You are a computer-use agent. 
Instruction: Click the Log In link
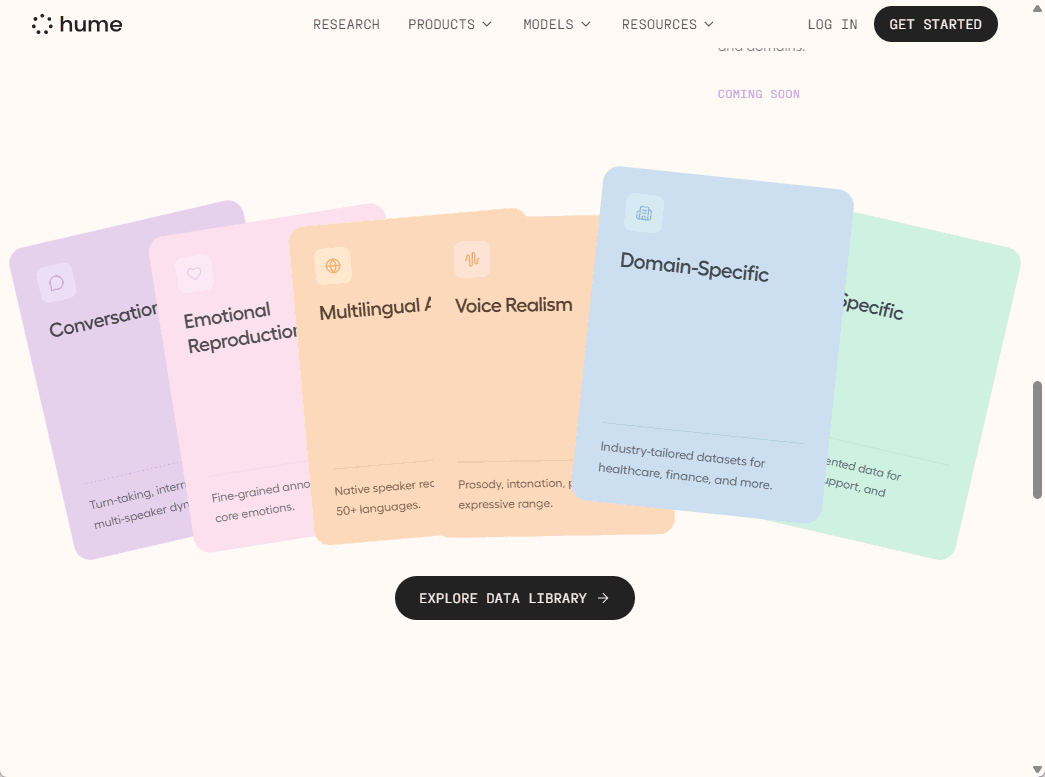coord(832,24)
